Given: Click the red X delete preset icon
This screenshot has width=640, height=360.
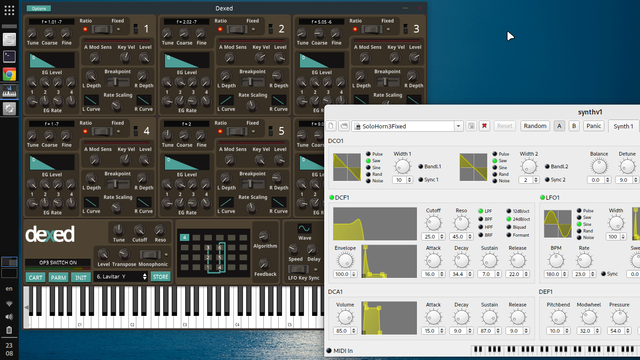Looking at the screenshot, I should pyautogui.click(x=484, y=126).
